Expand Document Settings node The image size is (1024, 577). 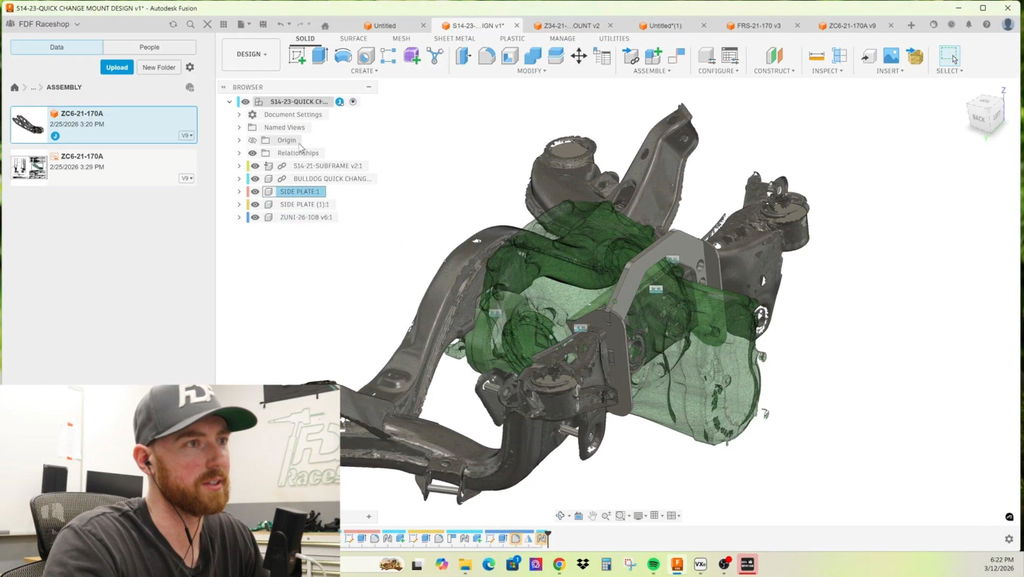[x=239, y=115]
